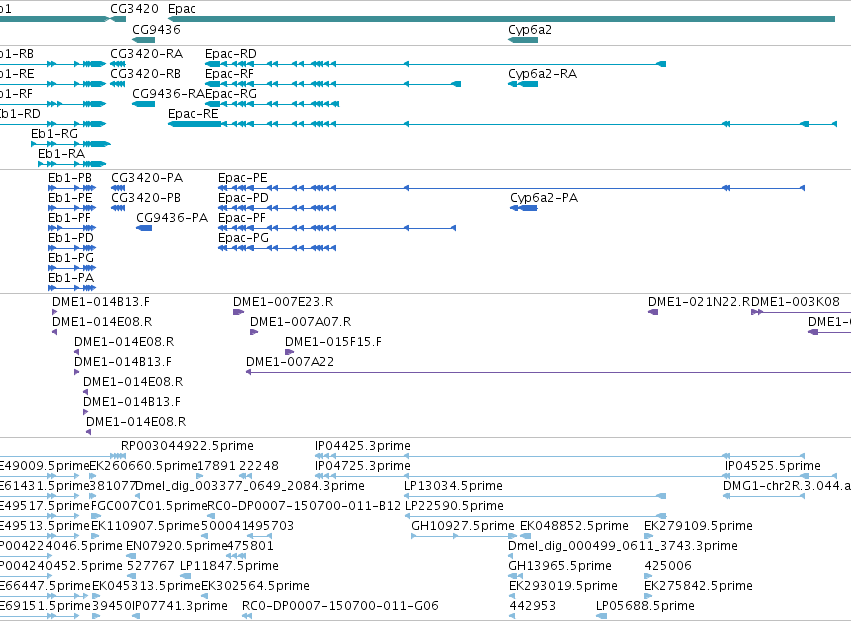The image size is (851, 621).
Task: Open the EK275842.5prime EST label
Action: tap(698, 586)
